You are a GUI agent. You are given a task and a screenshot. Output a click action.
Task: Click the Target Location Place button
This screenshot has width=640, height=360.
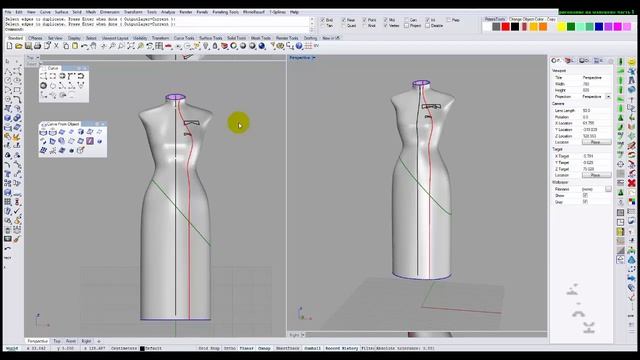point(596,175)
